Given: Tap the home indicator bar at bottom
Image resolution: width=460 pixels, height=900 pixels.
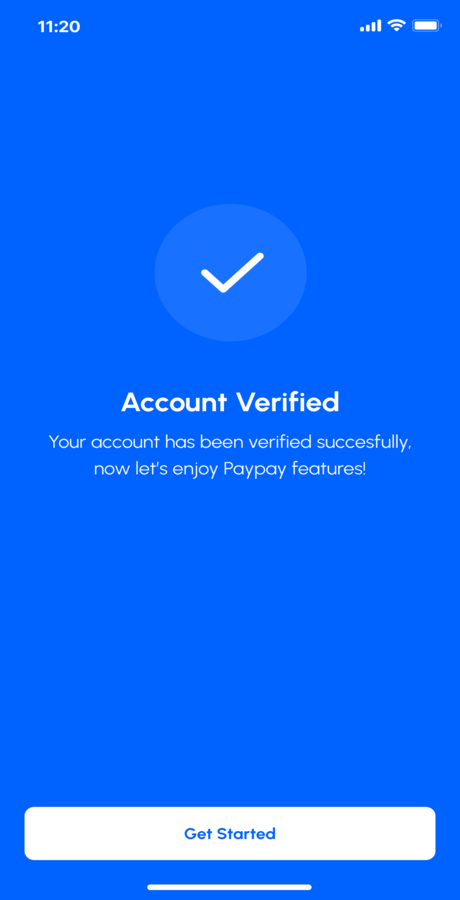Looking at the screenshot, I should pos(230,887).
